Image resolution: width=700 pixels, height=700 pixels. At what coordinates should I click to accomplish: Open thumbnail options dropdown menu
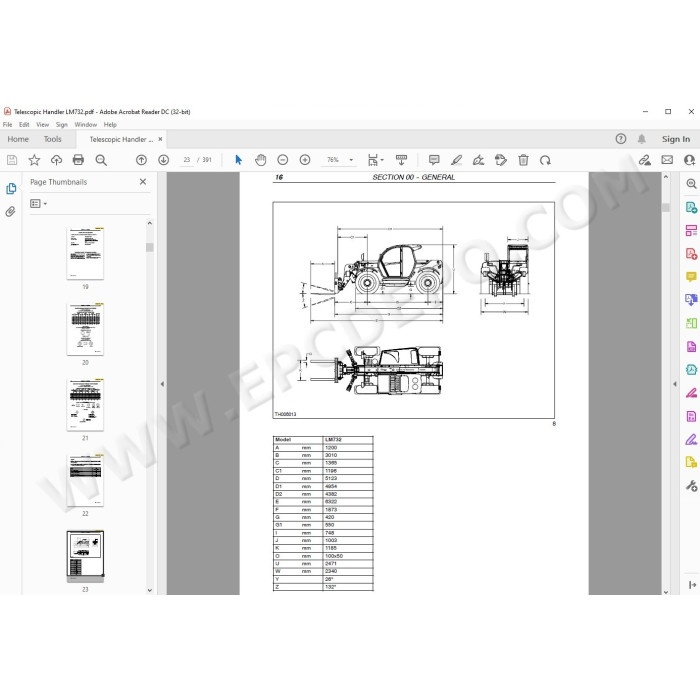[38, 204]
